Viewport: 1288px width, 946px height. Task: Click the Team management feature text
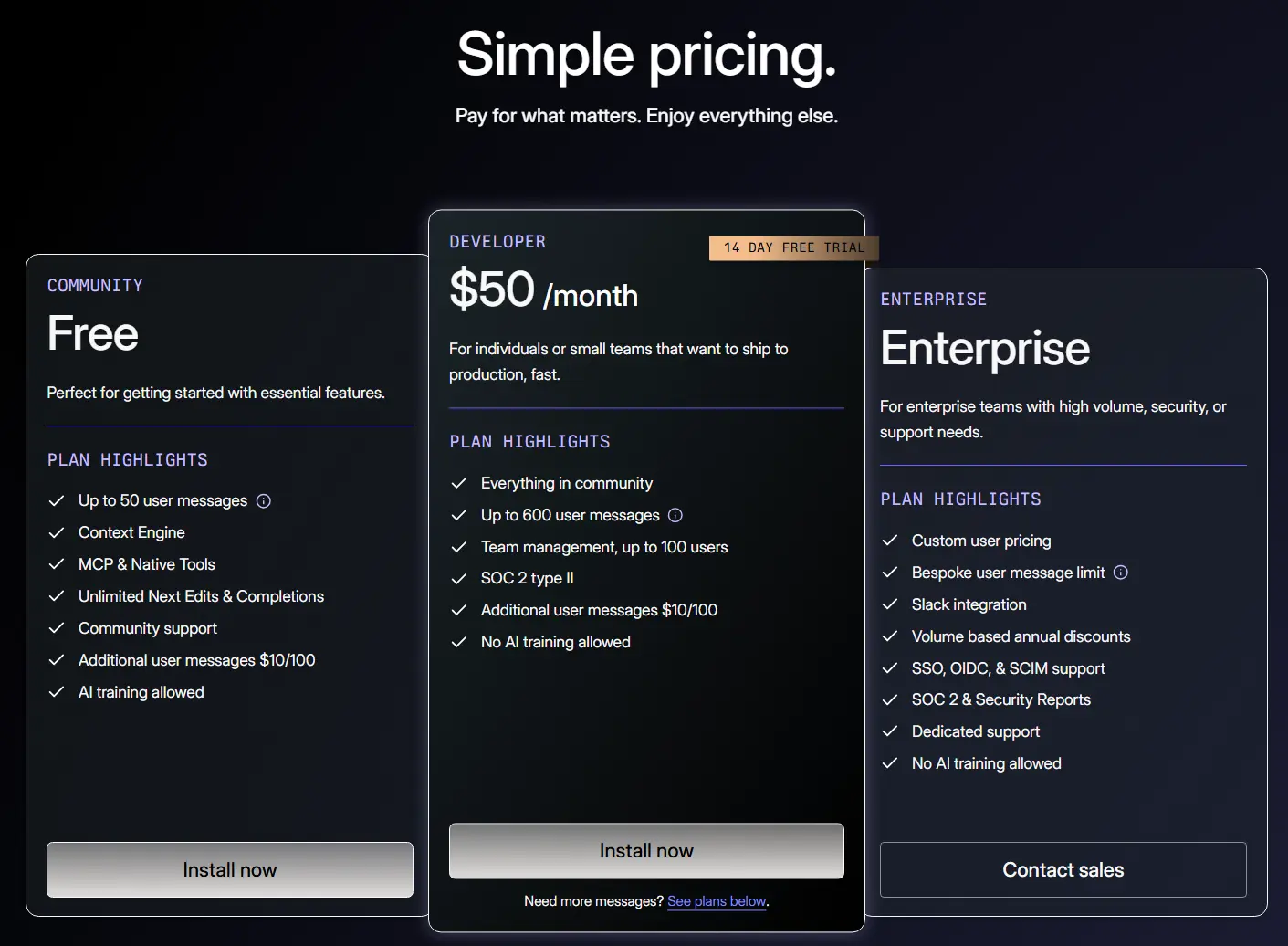pyautogui.click(x=604, y=547)
